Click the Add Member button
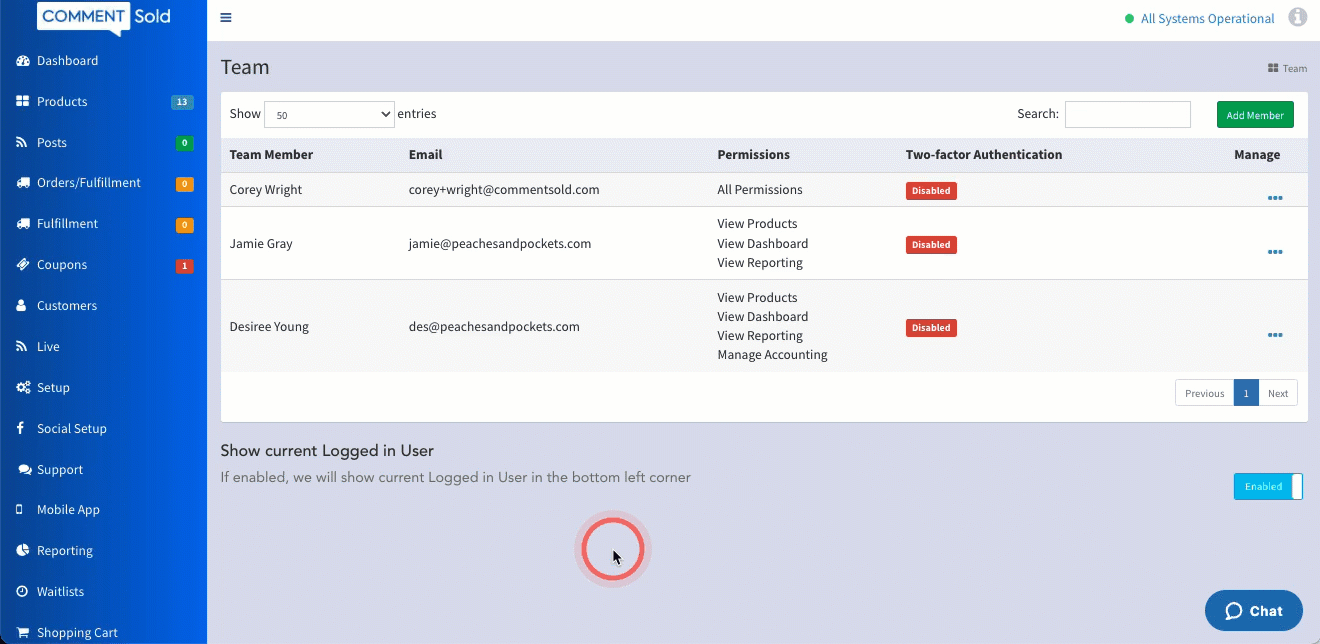The height and width of the screenshot is (644, 1320). coord(1255,115)
